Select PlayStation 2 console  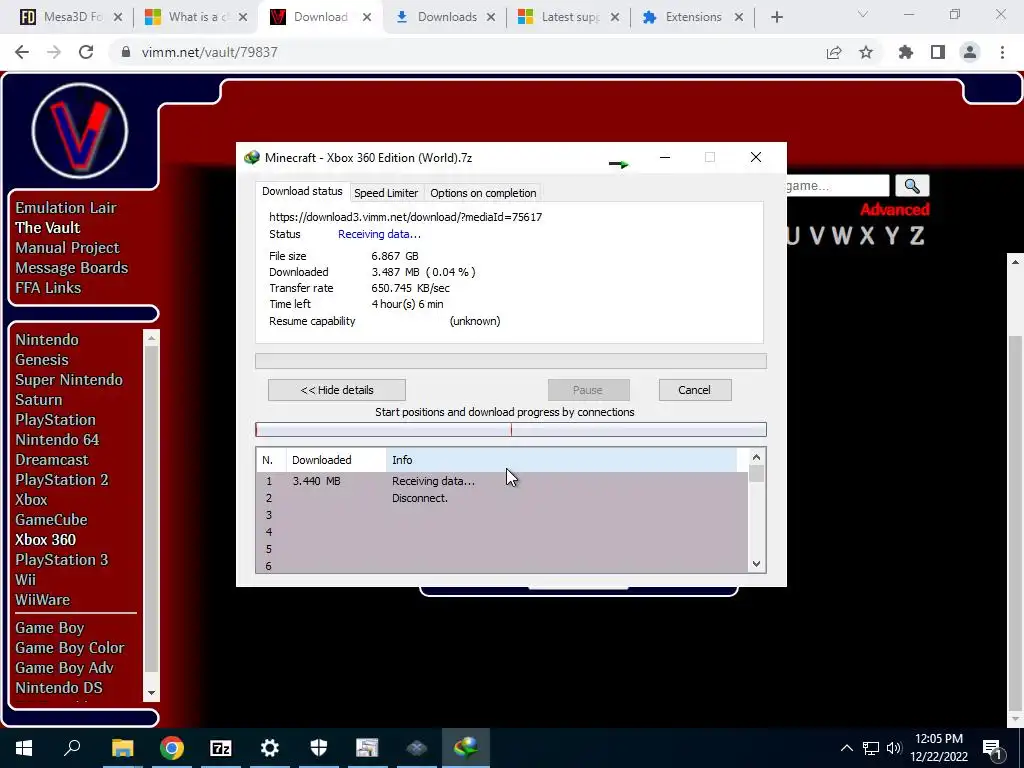pos(62,479)
